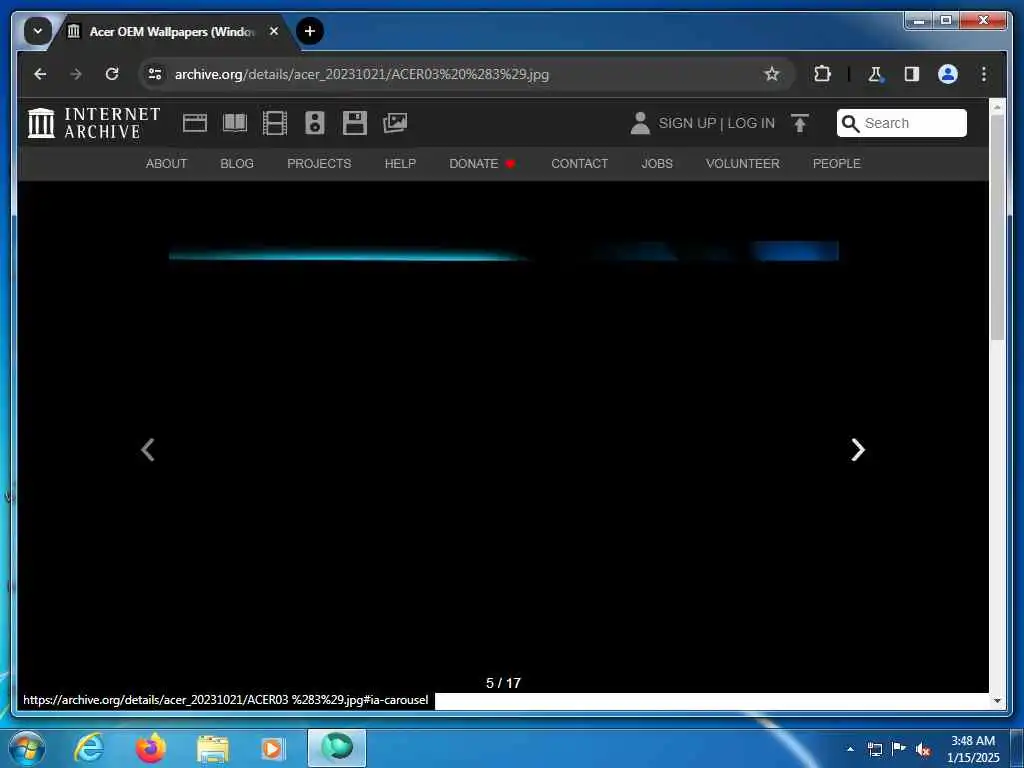Screen dimensions: 1024x768
Task: Click the 5 / 17 image counter
Action: point(504,682)
